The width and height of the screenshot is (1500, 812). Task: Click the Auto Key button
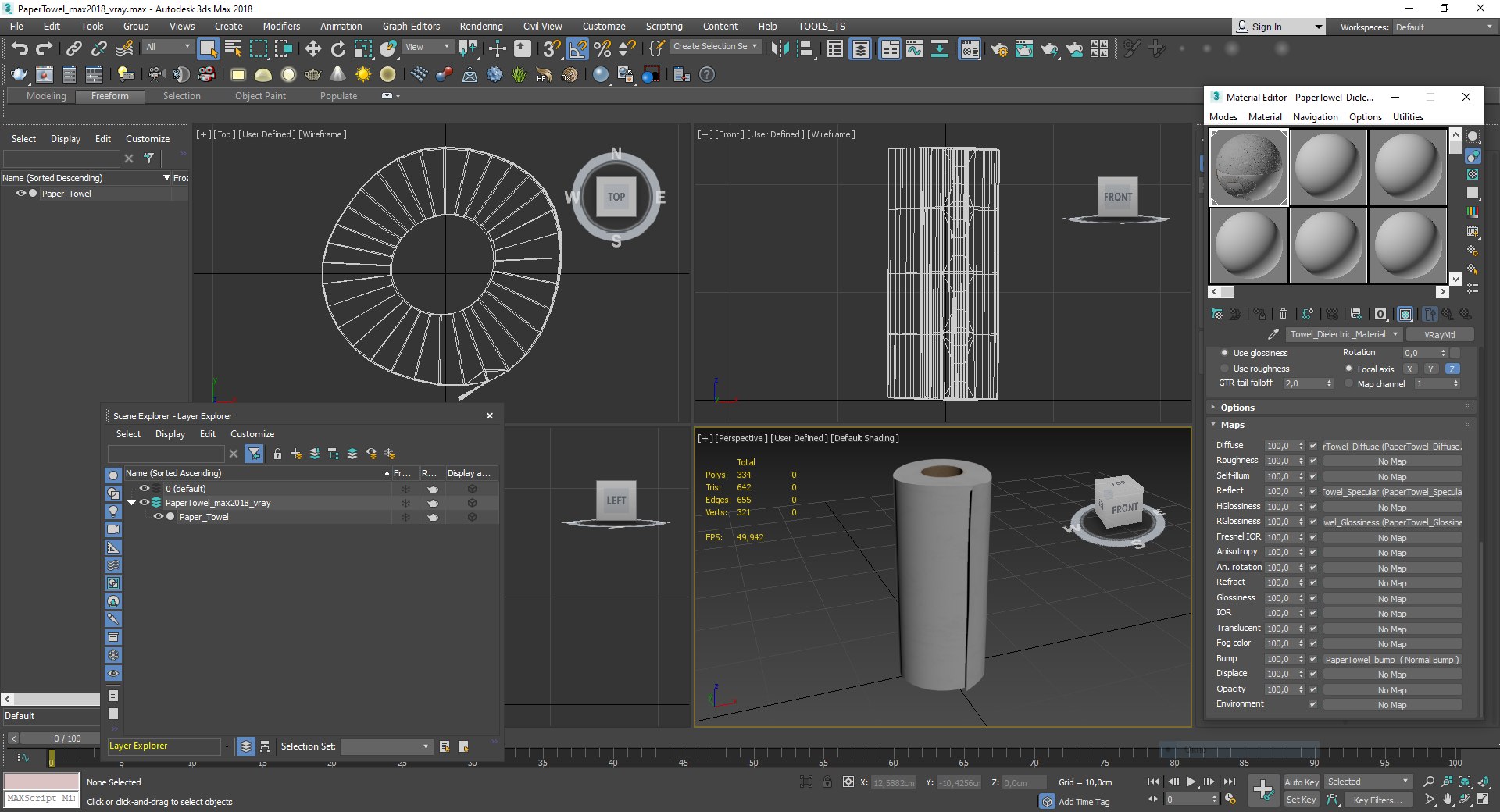[x=1302, y=782]
